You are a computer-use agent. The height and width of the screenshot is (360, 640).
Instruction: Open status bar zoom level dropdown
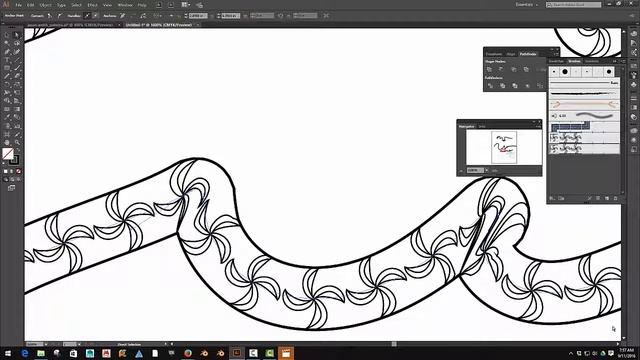(x=45, y=344)
